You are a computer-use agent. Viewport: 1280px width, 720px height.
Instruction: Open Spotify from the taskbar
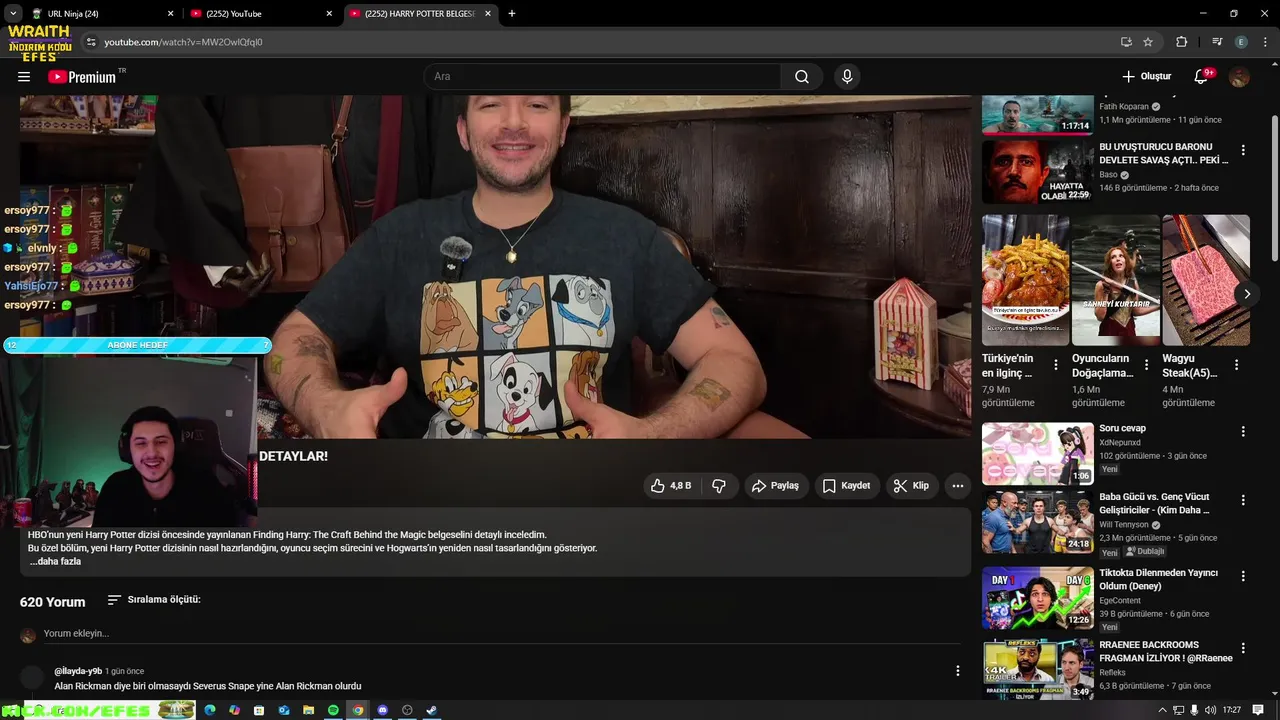pyautogui.click(x=333, y=710)
